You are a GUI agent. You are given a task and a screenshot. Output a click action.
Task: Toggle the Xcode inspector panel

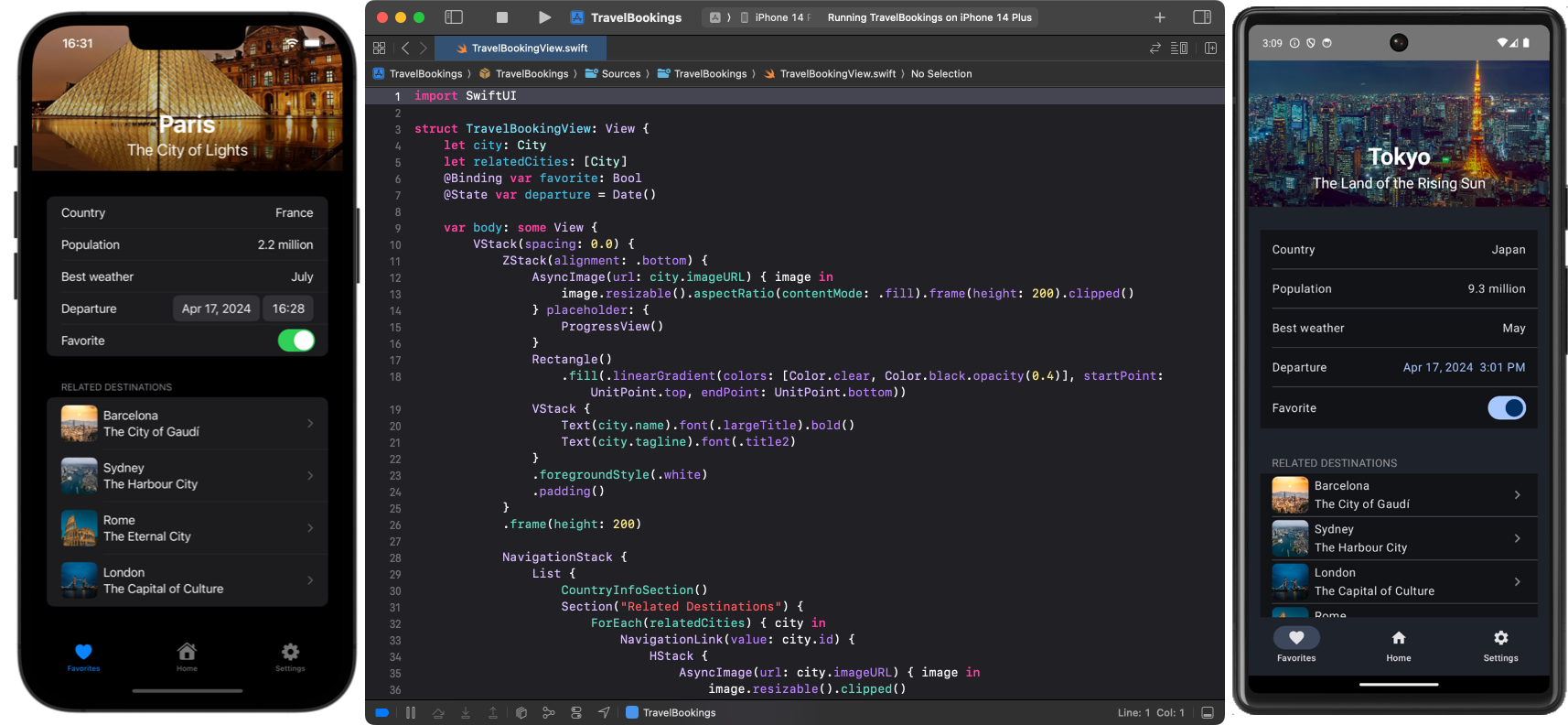point(1202,17)
